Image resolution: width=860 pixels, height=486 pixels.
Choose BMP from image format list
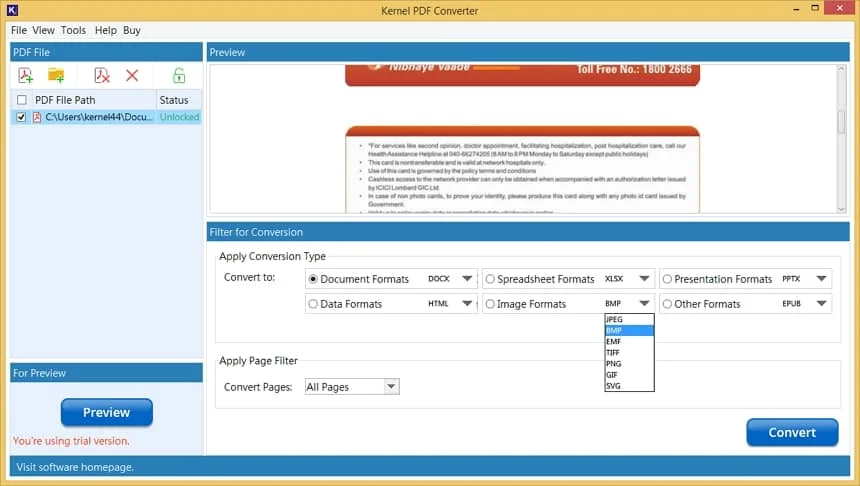[629, 330]
